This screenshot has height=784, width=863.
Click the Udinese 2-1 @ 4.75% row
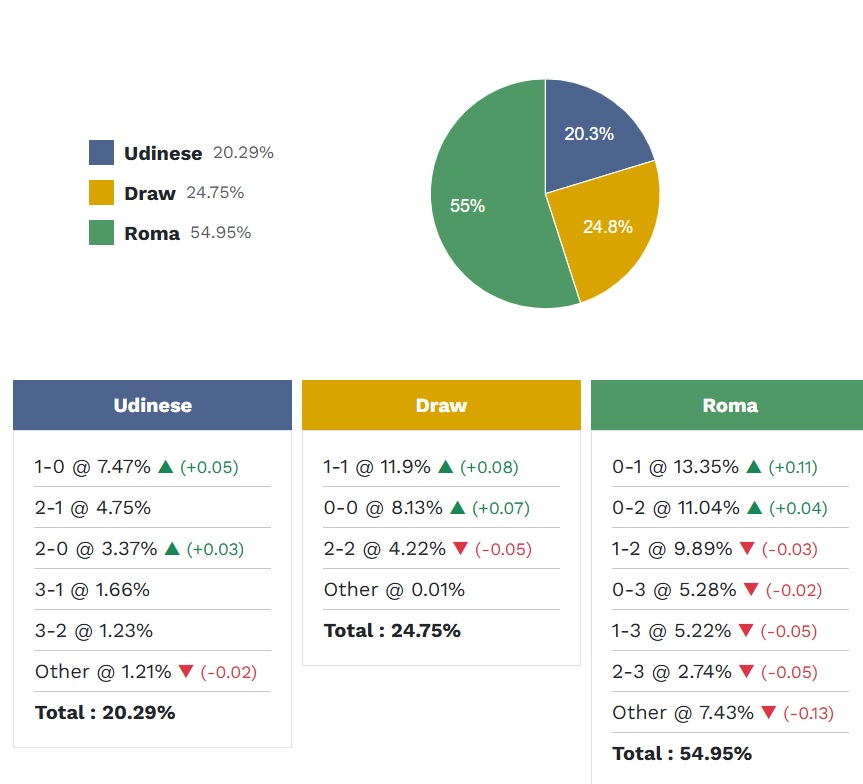pyautogui.click(x=93, y=508)
